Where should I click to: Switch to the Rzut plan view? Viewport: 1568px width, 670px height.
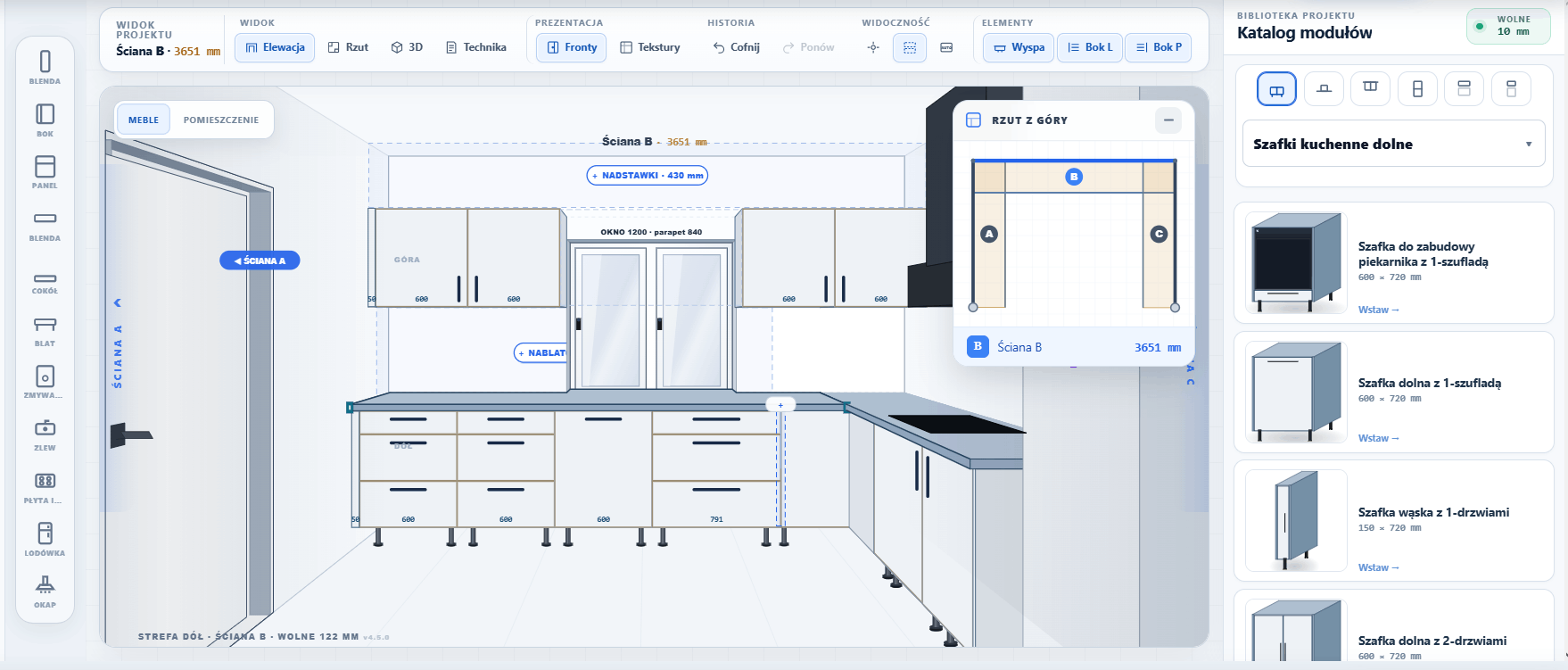348,47
